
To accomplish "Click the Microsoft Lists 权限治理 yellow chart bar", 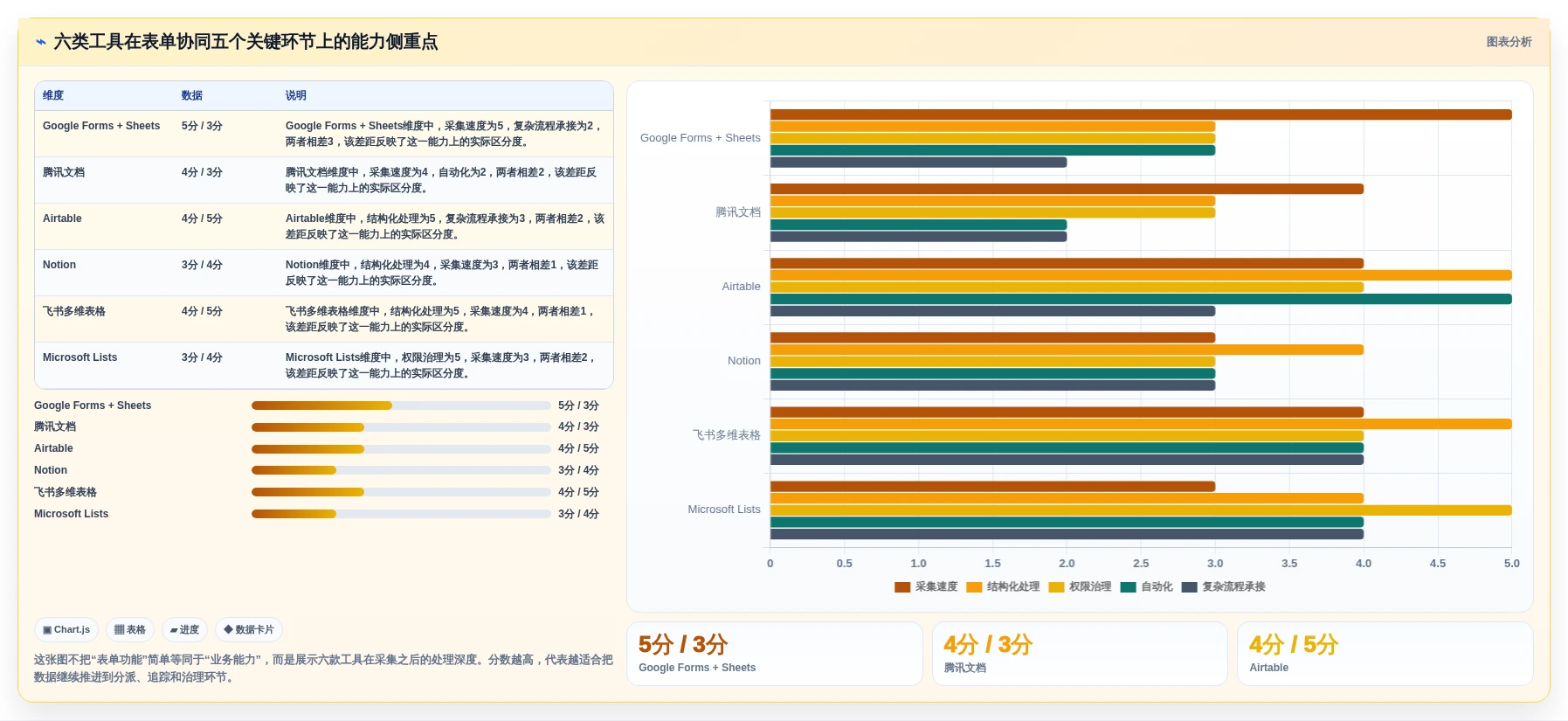I will [1141, 510].
